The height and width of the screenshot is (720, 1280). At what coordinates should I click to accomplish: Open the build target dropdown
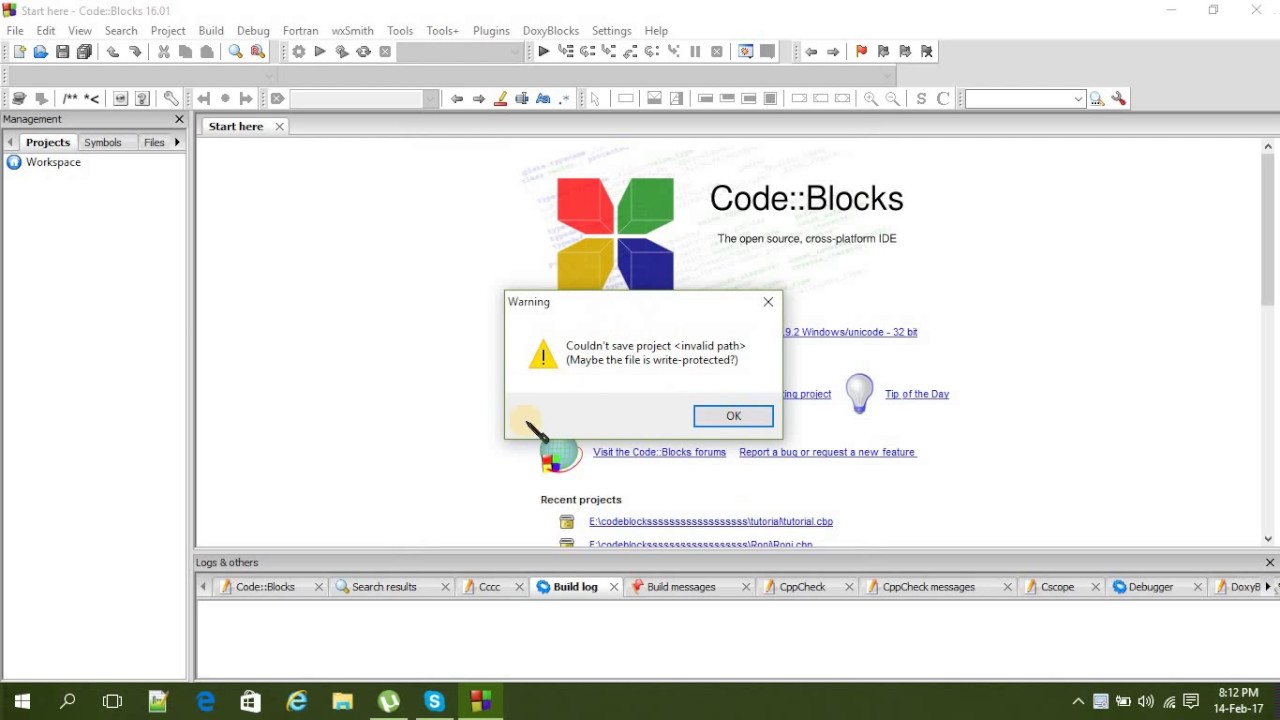pos(516,52)
